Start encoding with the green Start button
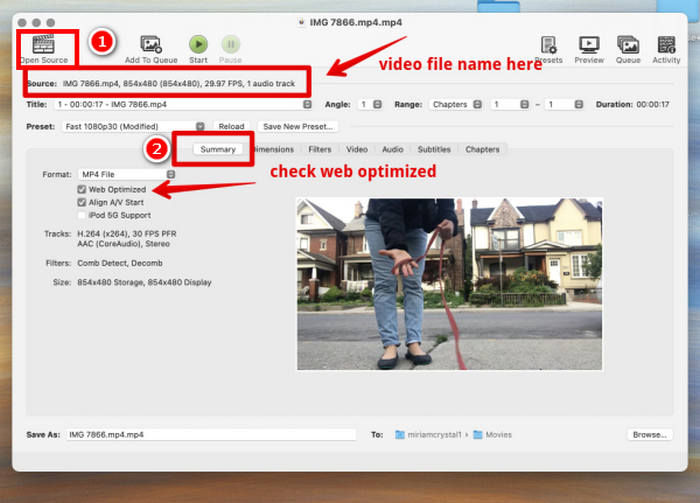The image size is (700, 503). [x=198, y=44]
